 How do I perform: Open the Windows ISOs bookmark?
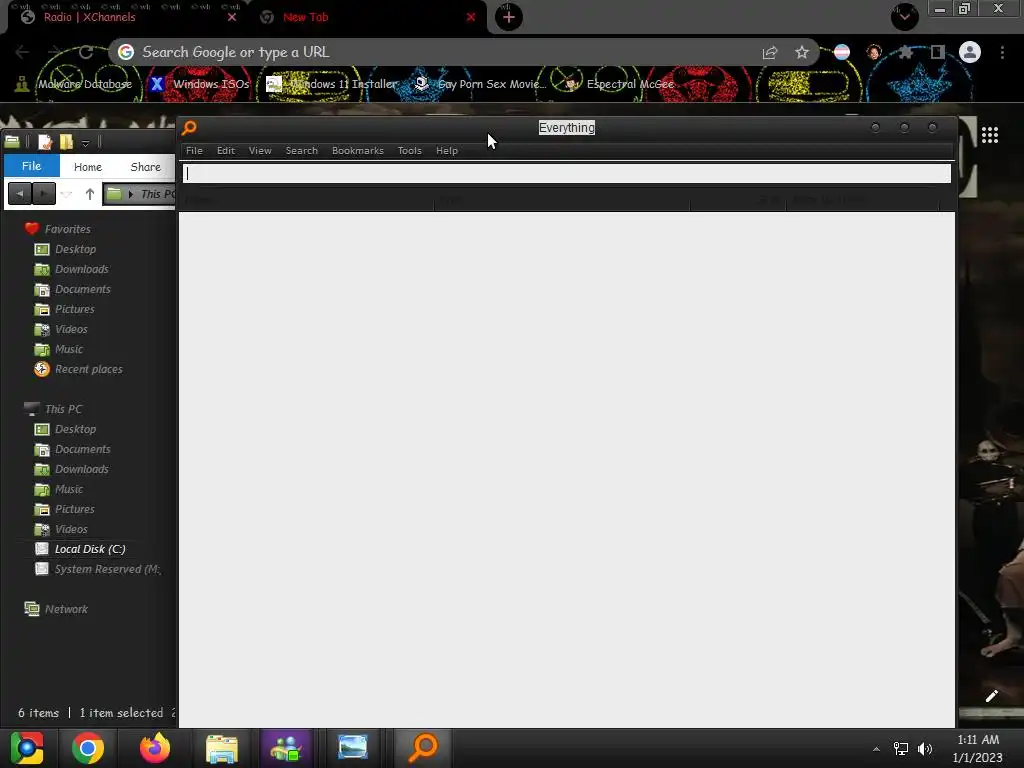[x=199, y=84]
